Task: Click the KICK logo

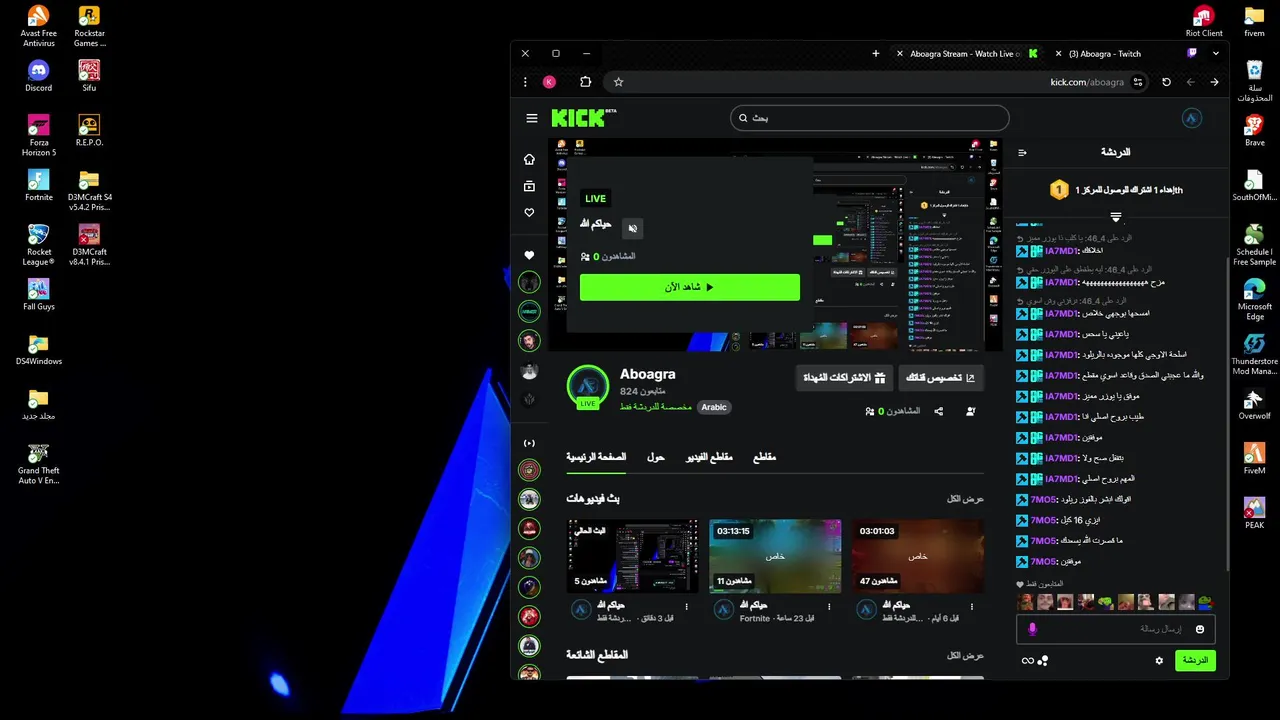Action: coord(583,118)
